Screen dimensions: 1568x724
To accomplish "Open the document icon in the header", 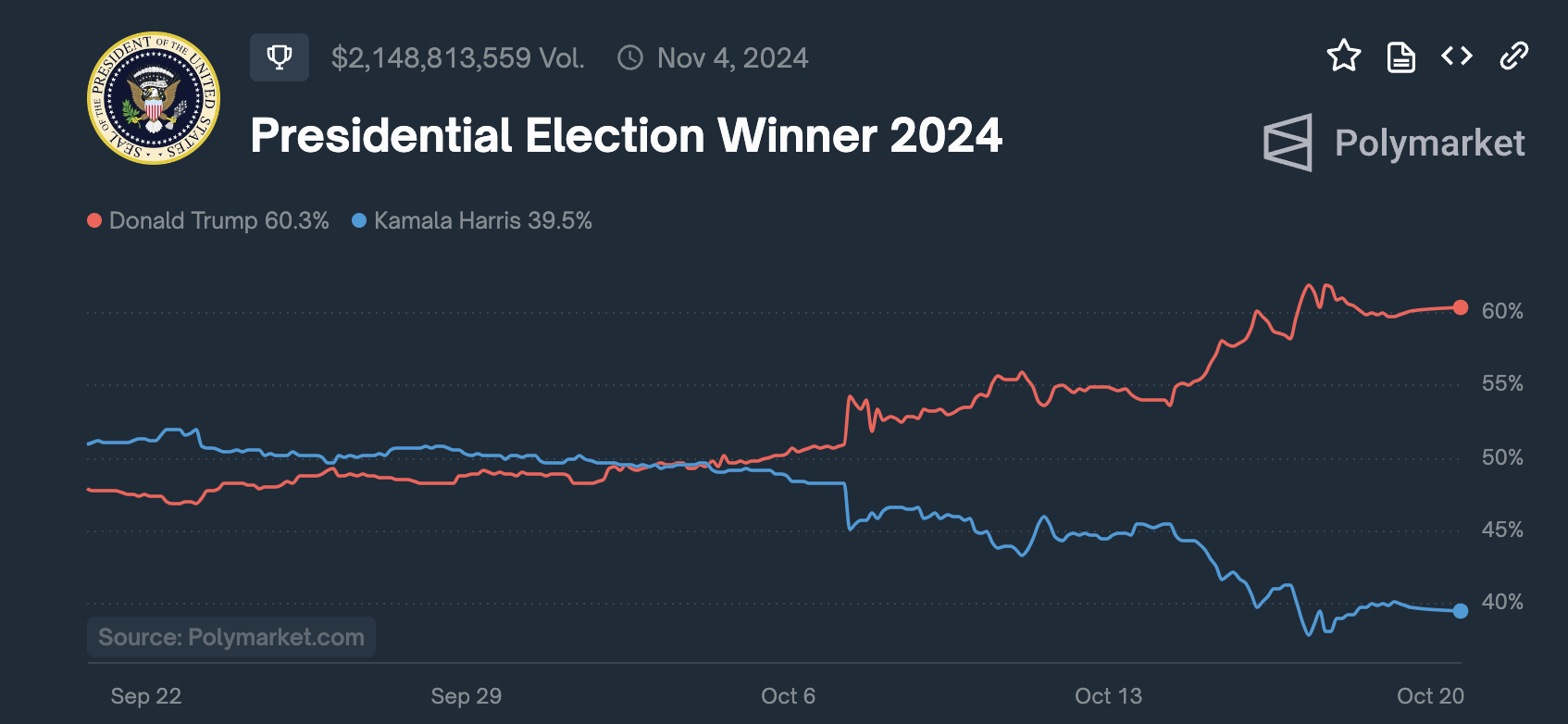I will click(x=1400, y=57).
